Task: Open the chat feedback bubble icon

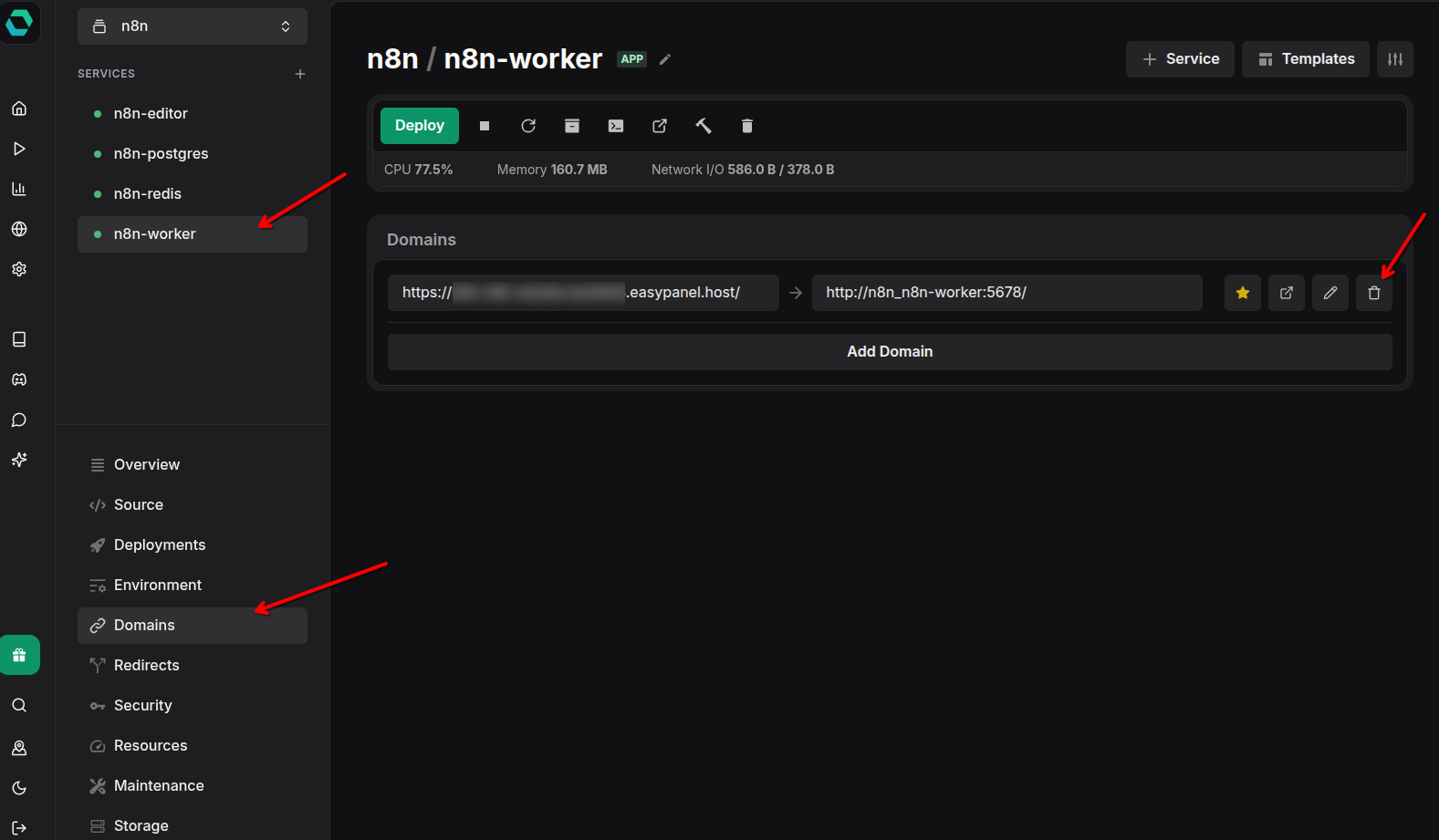Action: [19, 420]
